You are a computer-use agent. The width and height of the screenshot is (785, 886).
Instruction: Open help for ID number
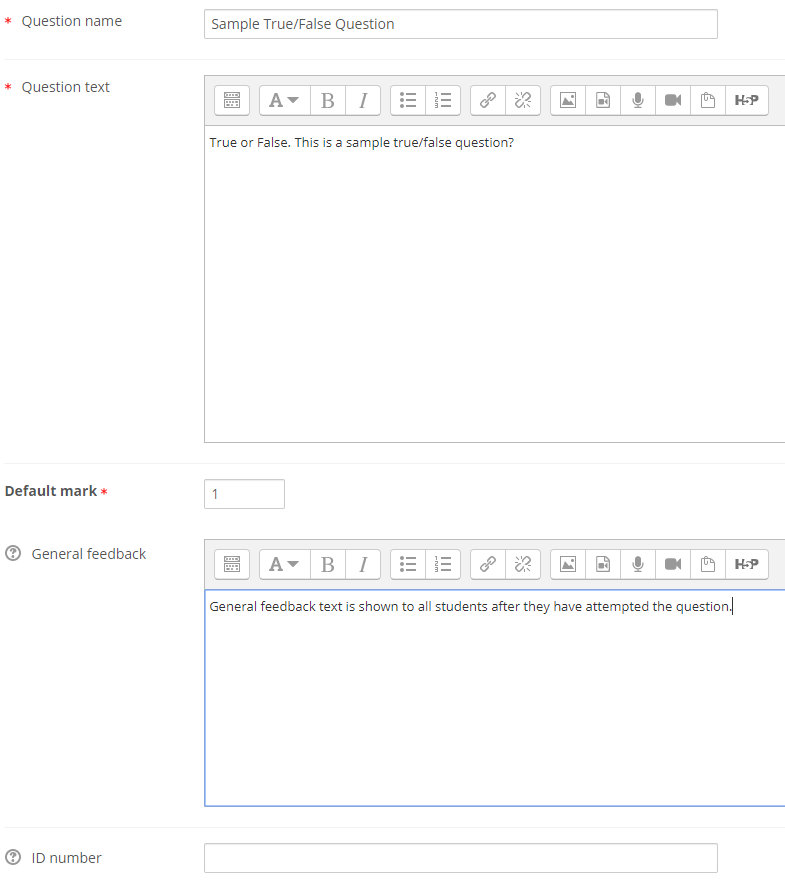tap(13, 857)
